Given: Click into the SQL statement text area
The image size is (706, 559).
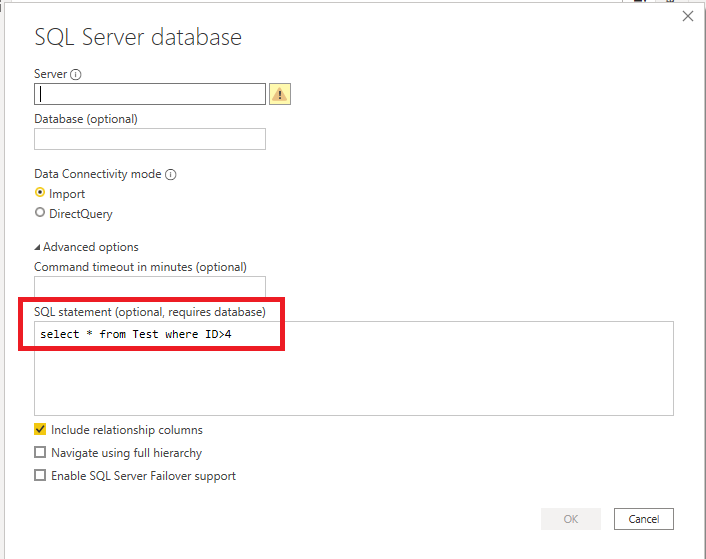Looking at the screenshot, I should 354,368.
